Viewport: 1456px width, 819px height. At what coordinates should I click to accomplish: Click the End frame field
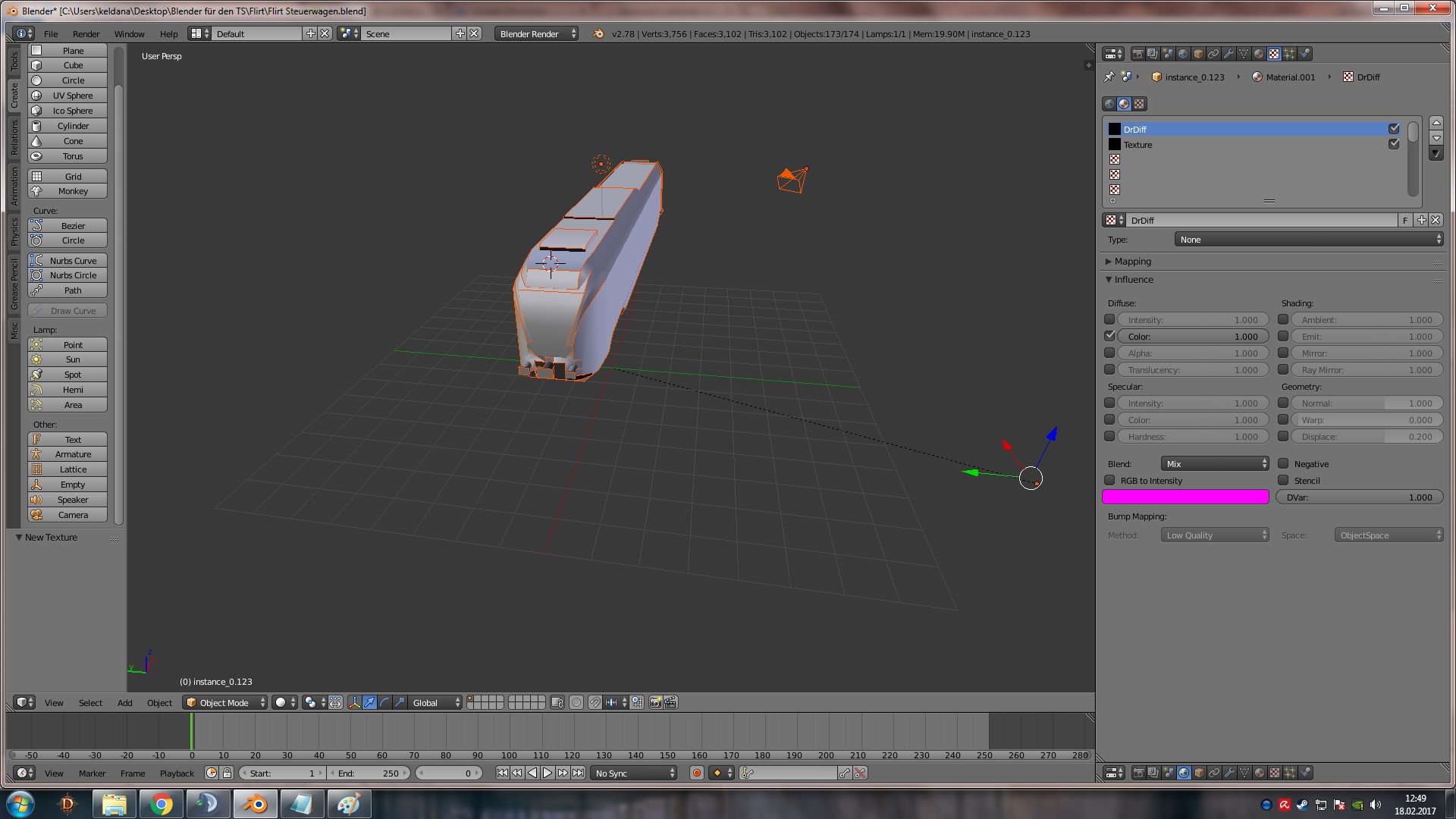click(369, 773)
